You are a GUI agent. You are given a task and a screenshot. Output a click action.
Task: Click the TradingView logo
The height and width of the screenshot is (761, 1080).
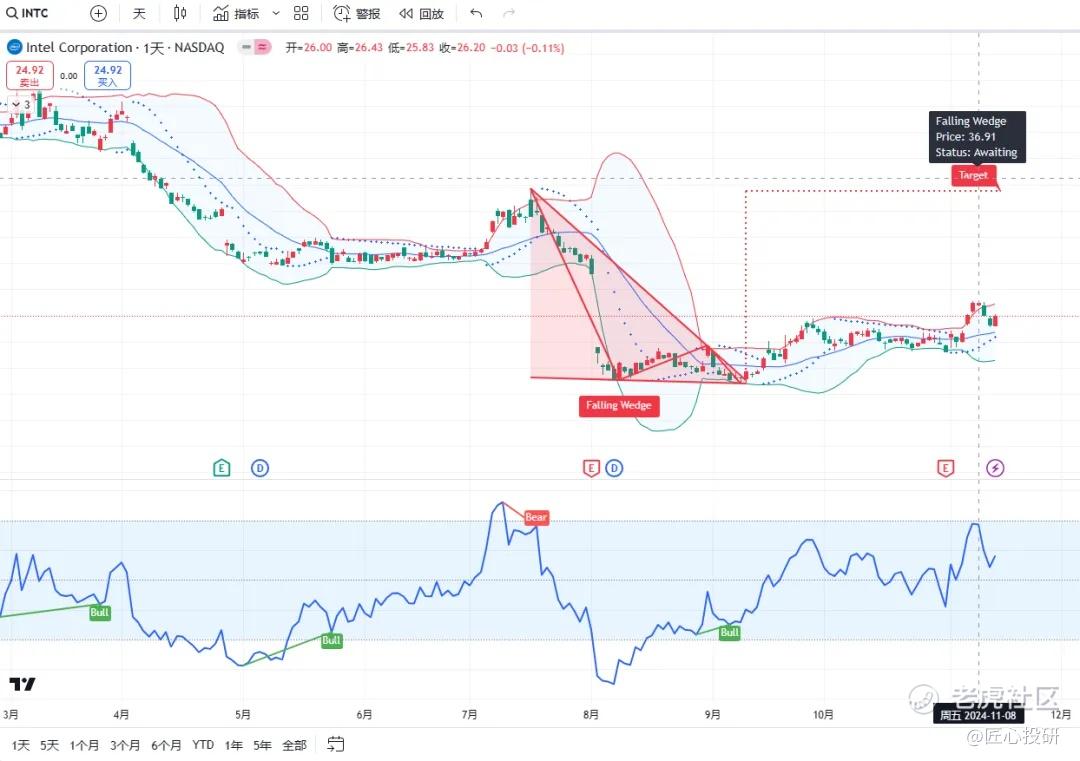pyautogui.click(x=22, y=684)
